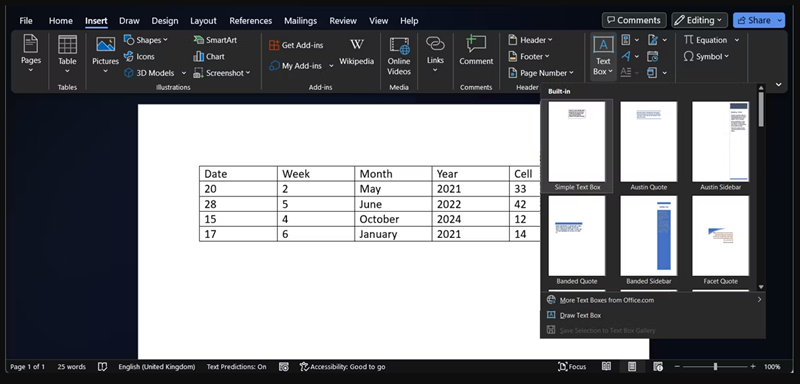Switch to the Review tab
Screen dimensions: 800x384
click(x=343, y=21)
